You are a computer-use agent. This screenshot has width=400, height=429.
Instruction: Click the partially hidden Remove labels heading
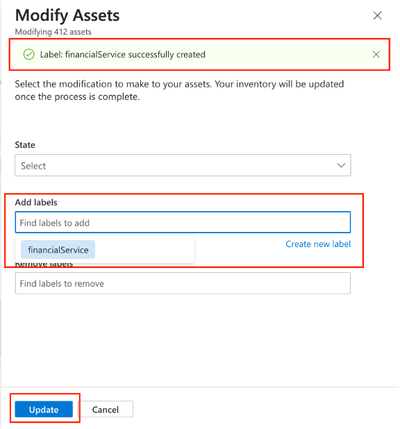click(44, 265)
